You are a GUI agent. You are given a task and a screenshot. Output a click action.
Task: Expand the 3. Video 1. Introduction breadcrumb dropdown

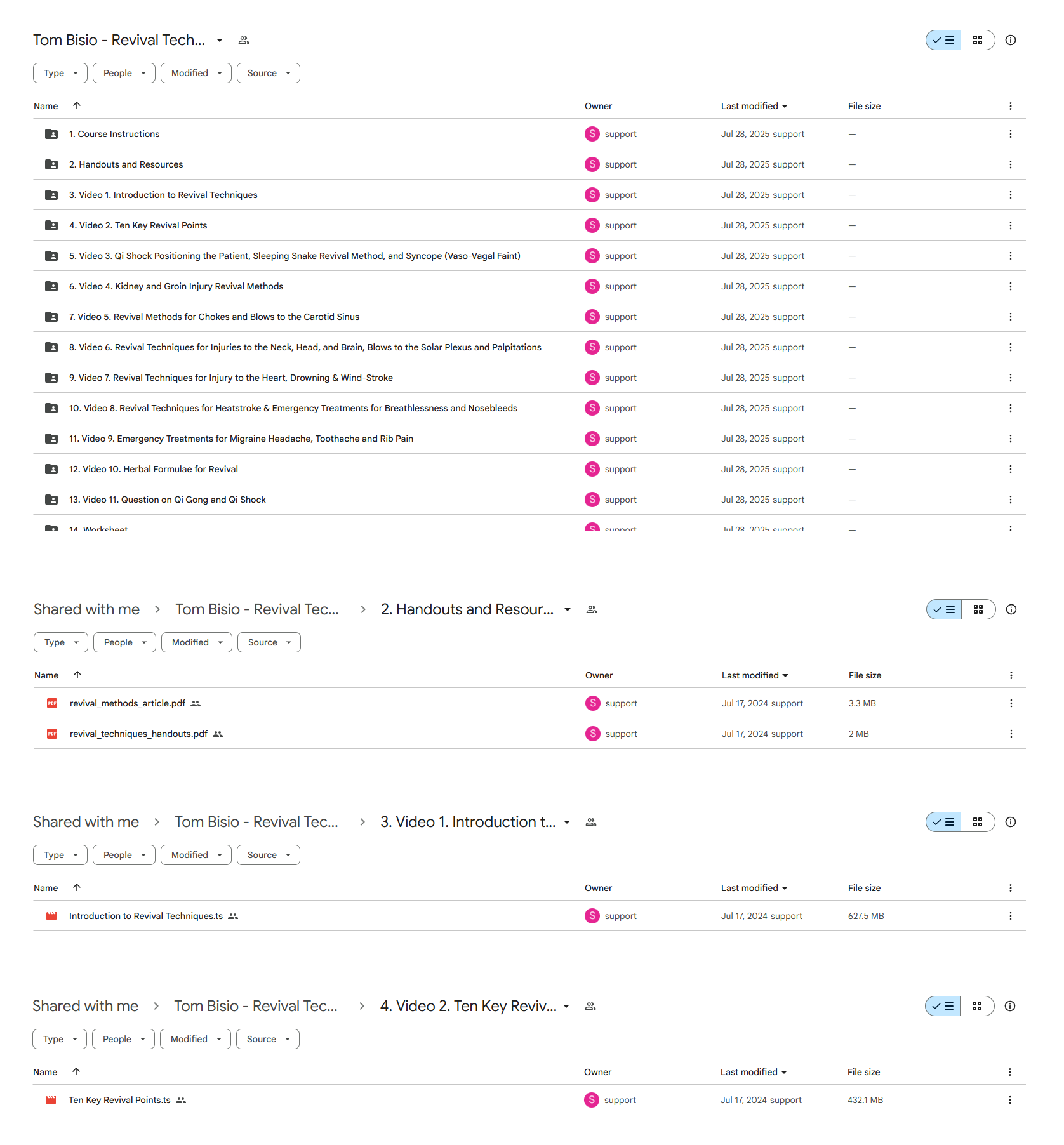(567, 822)
